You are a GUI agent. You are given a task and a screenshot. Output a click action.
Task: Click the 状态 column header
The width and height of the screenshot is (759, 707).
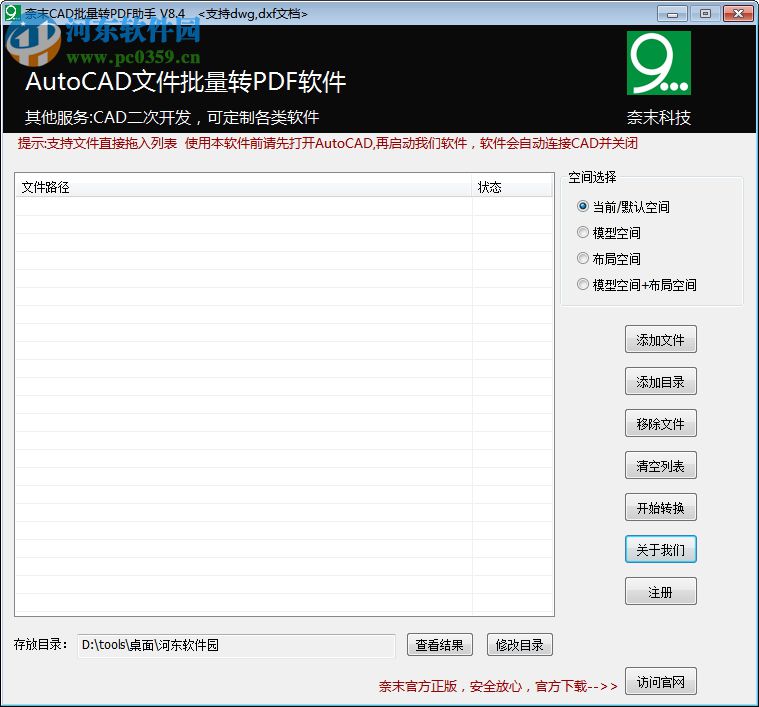(512, 187)
